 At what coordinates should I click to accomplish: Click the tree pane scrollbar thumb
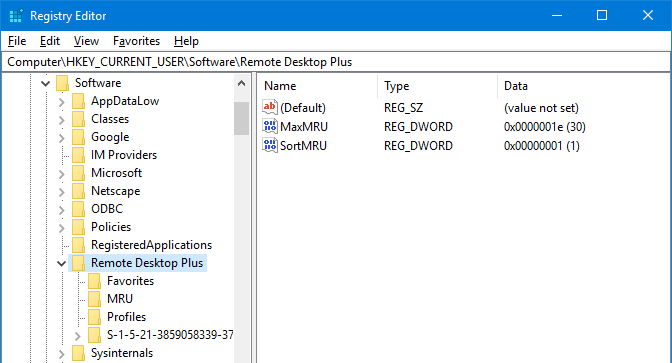(x=241, y=118)
